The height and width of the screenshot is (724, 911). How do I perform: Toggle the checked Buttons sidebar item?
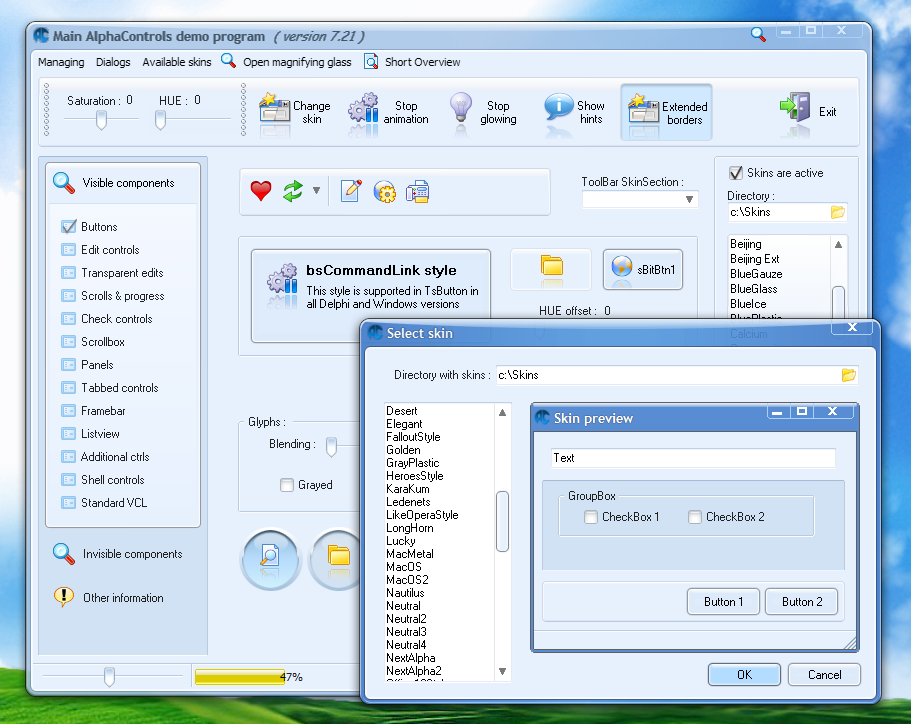(x=89, y=227)
